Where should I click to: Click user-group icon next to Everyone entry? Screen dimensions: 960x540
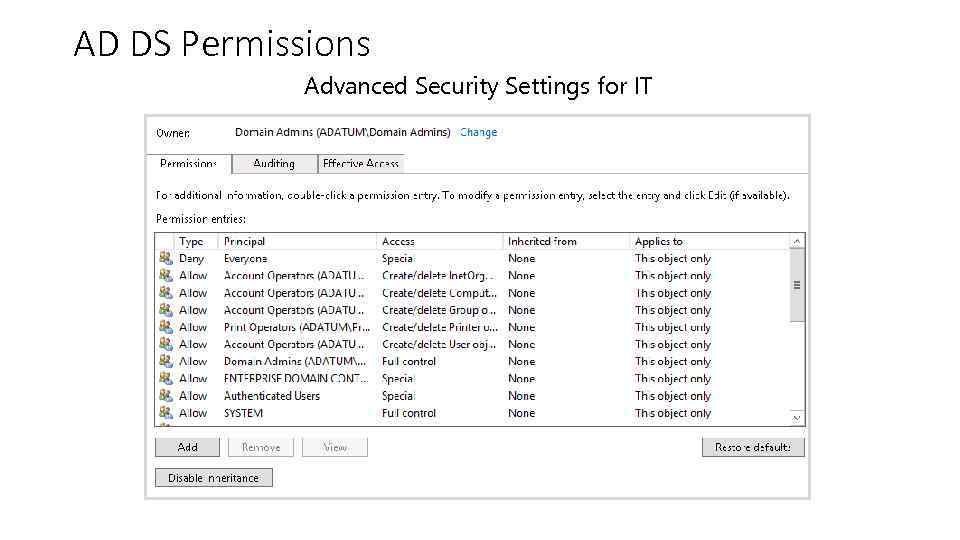pos(166,258)
